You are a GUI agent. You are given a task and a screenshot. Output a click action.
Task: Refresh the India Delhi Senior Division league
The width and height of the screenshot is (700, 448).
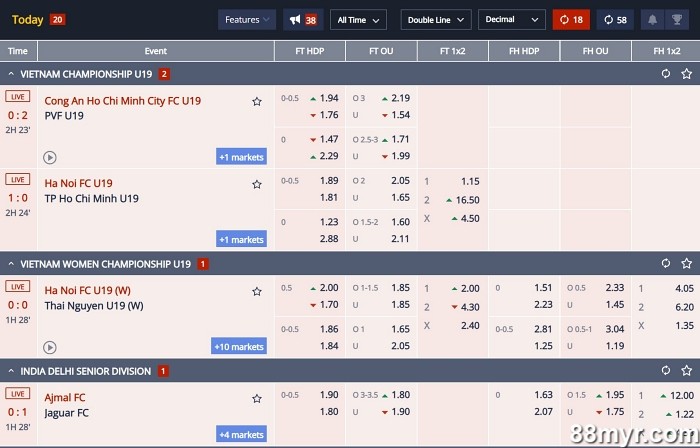click(x=666, y=370)
